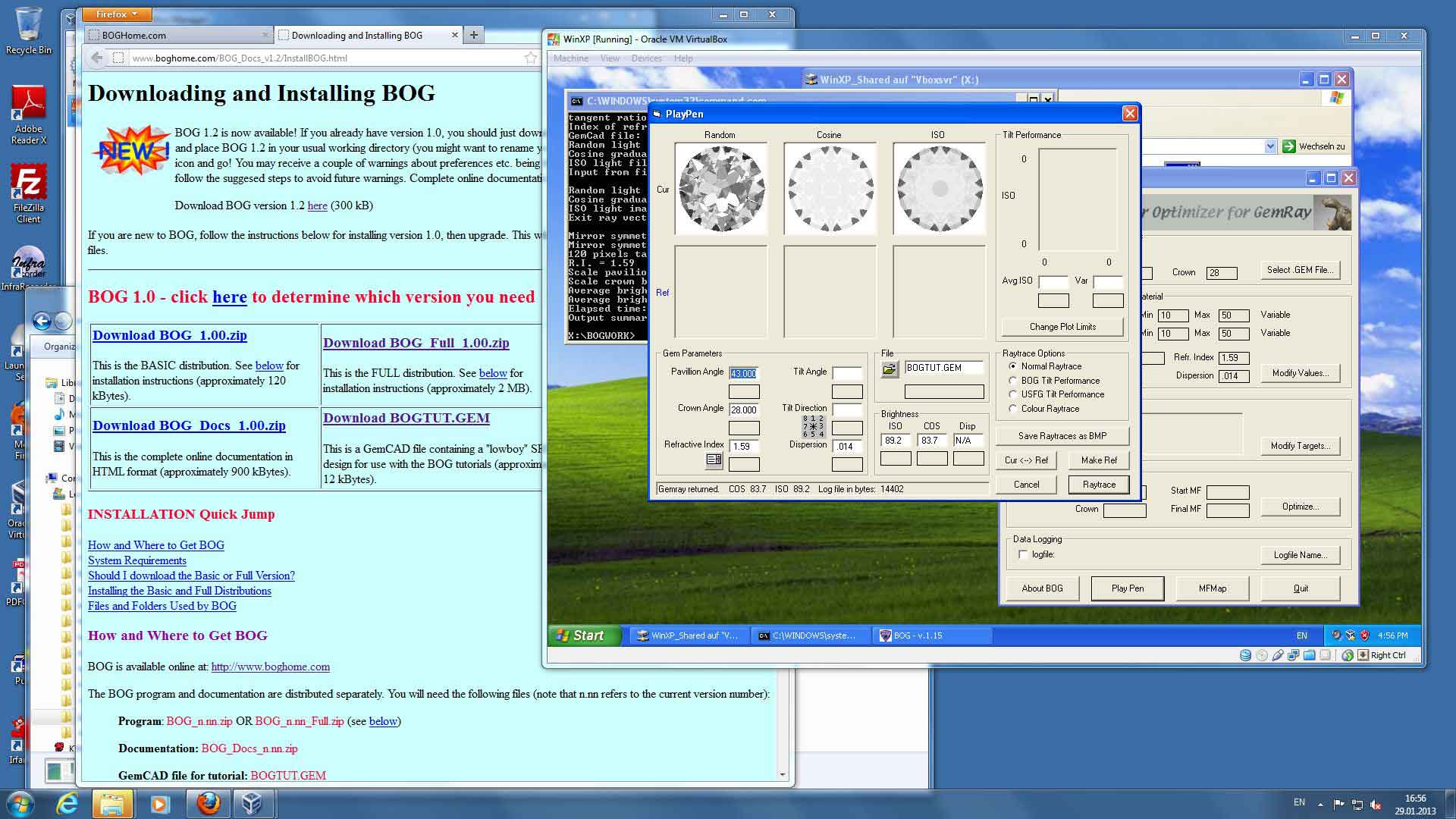The image size is (1456, 819).
Task: Click the Change Plot Limits button
Action: 1062,327
